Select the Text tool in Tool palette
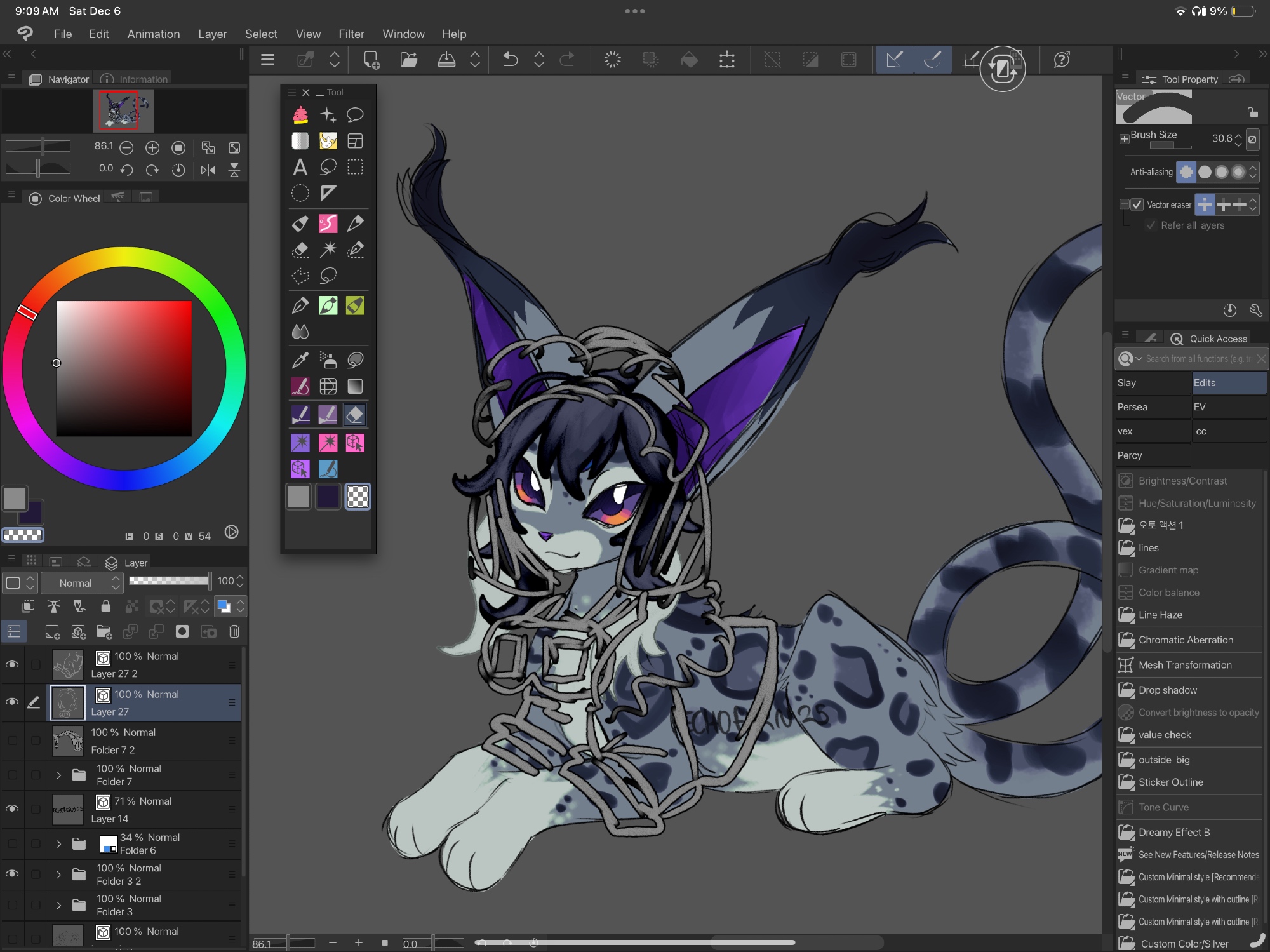 [300, 167]
